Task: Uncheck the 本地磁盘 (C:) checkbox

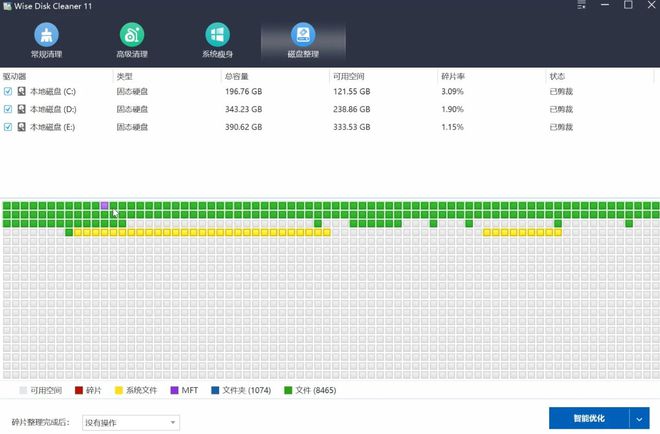Action: 8,92
